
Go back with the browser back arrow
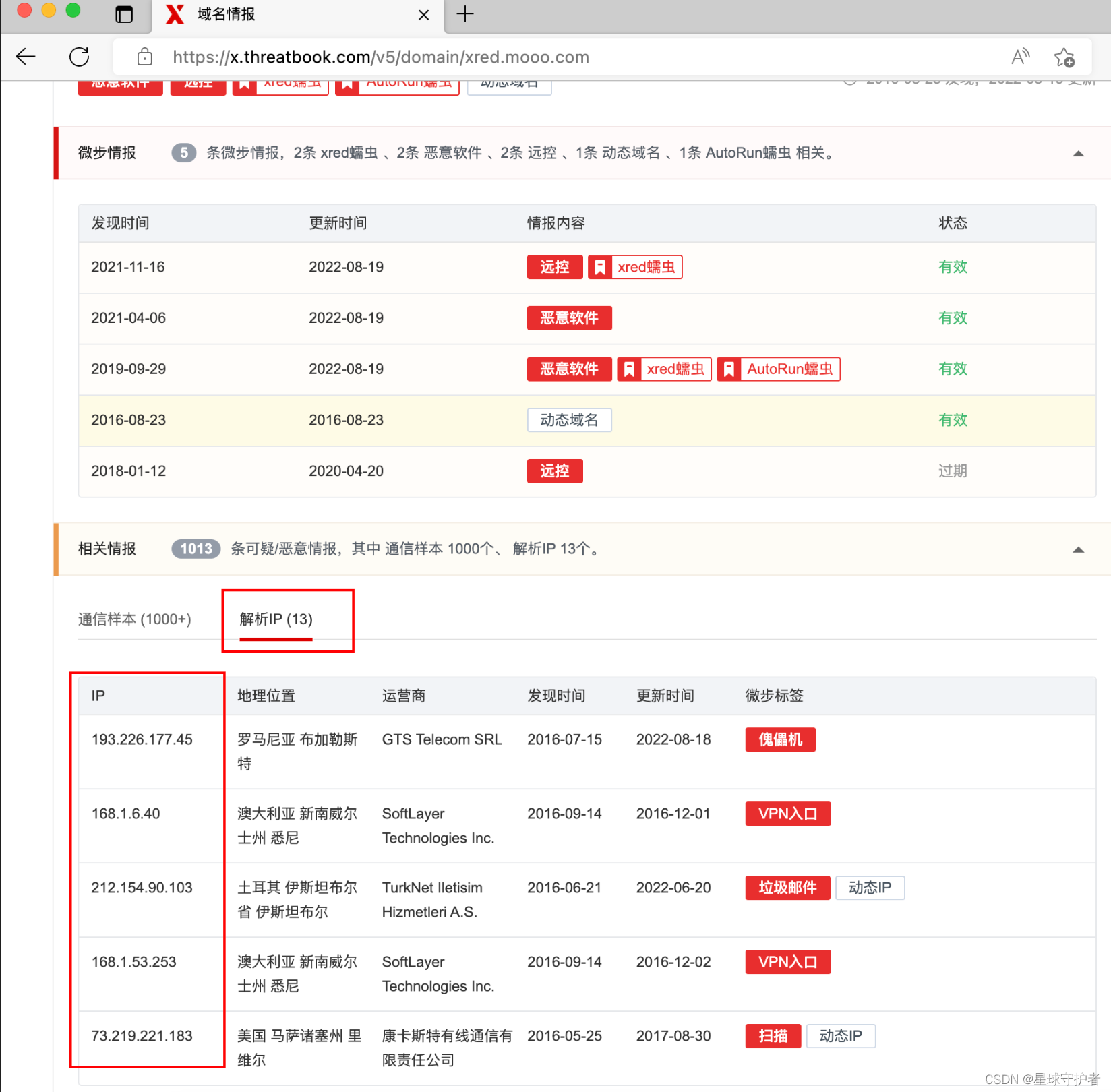tap(26, 57)
